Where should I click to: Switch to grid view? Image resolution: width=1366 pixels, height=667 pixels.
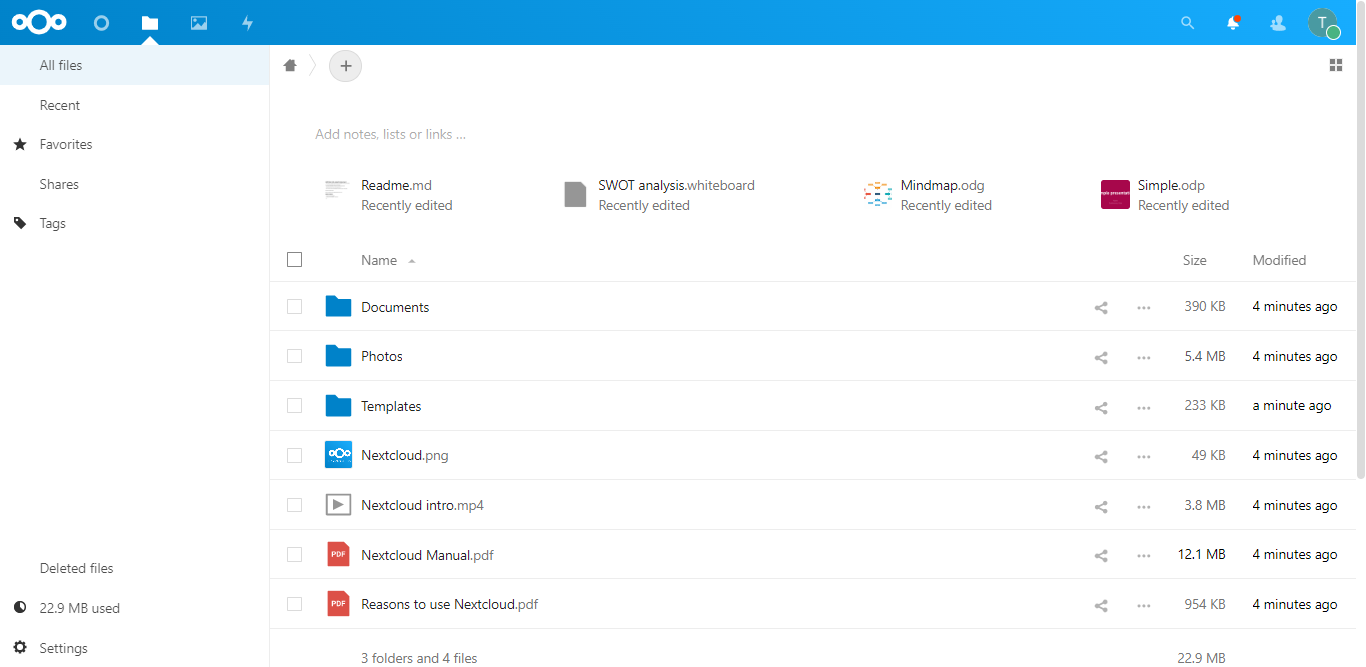point(1335,65)
